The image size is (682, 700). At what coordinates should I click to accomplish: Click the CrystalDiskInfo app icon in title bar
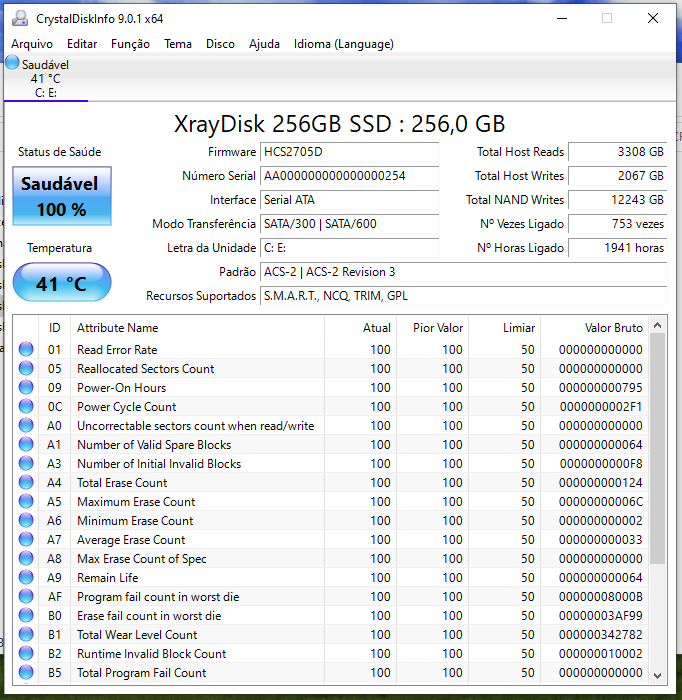coord(20,18)
